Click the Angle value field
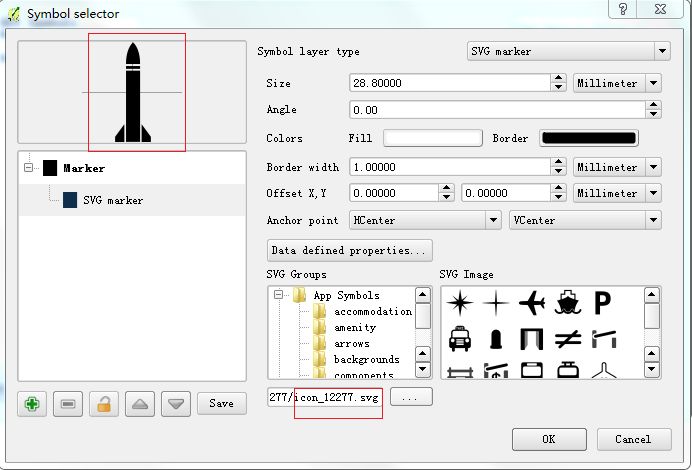The height and width of the screenshot is (470, 692). coord(497,110)
